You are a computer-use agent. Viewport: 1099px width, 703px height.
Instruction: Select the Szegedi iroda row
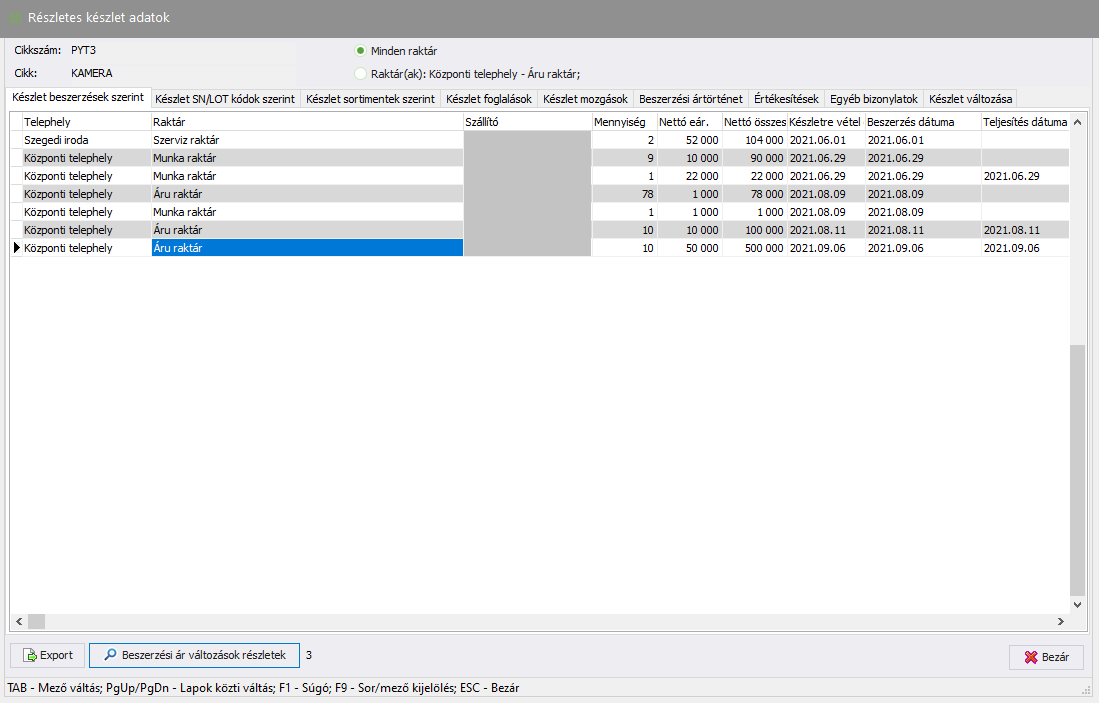[85, 140]
